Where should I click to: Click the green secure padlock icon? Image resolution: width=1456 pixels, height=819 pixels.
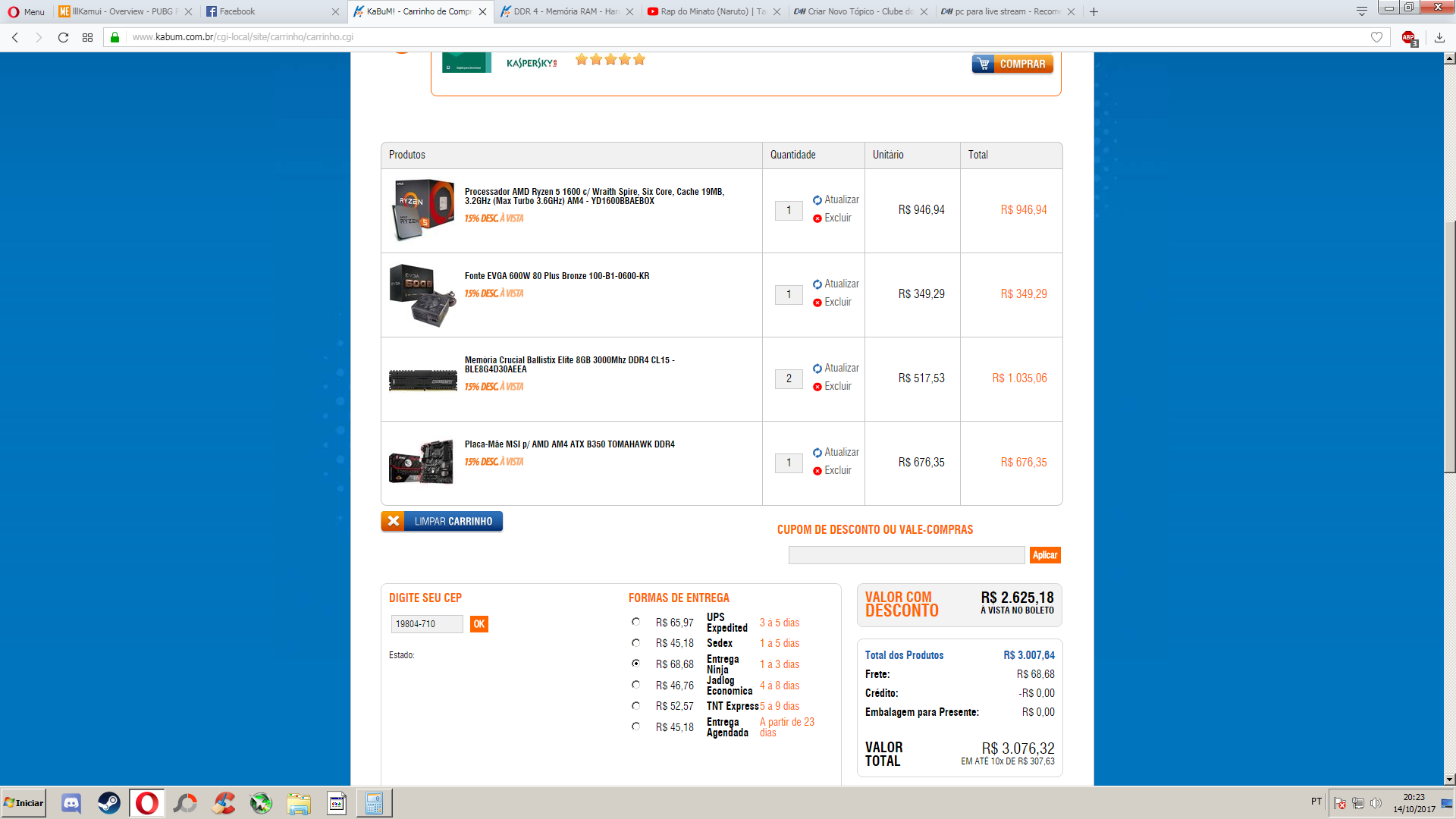tap(115, 37)
